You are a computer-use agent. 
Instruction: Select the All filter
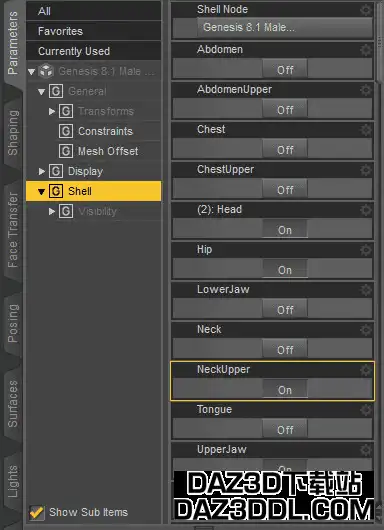click(x=94, y=11)
